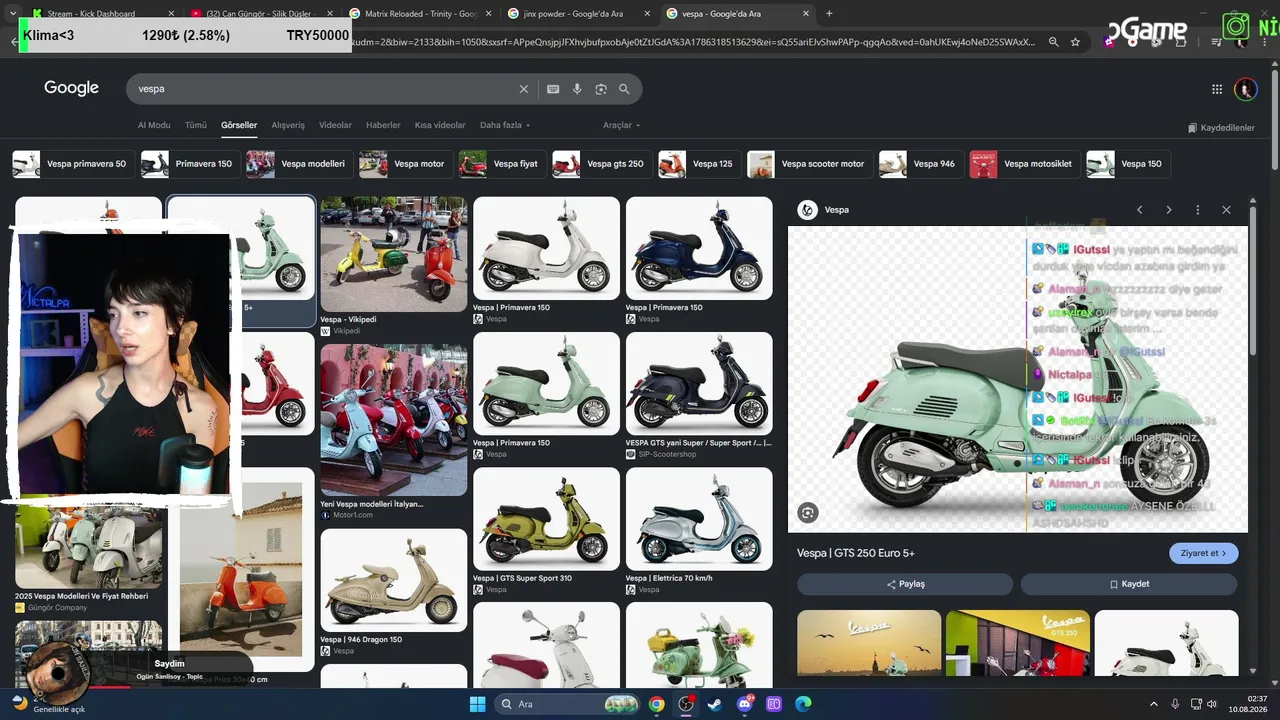Show hidden system tray icons

(x=1154, y=704)
